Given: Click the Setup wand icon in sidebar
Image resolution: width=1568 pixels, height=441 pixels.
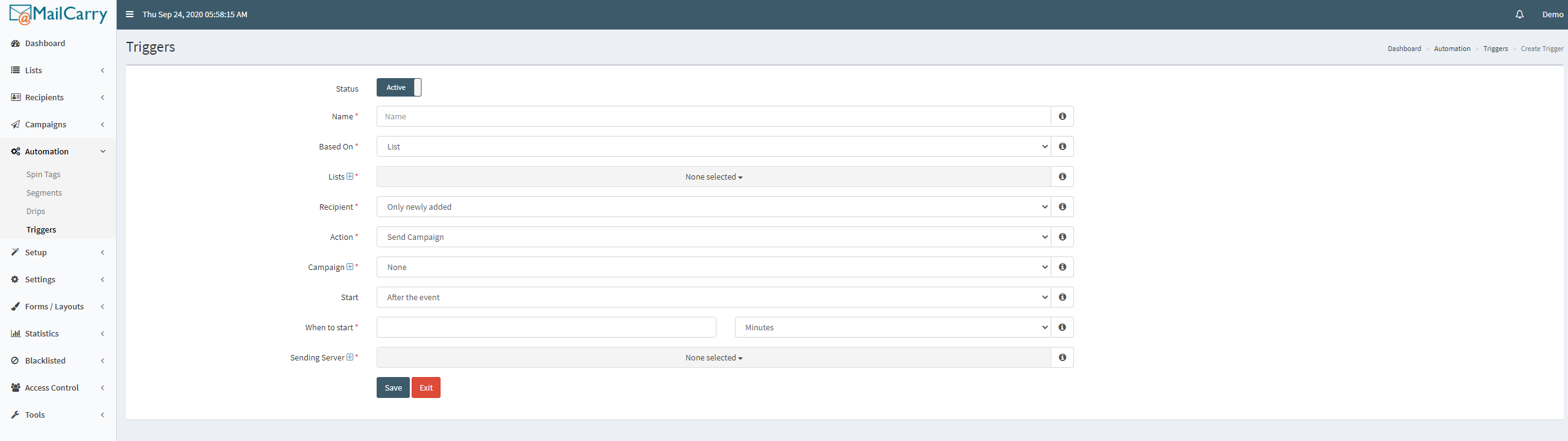Looking at the screenshot, I should [15, 252].
